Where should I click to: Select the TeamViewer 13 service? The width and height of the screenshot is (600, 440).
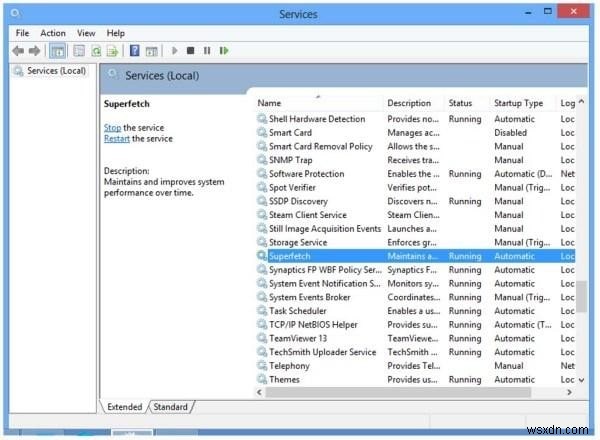click(x=416, y=339)
